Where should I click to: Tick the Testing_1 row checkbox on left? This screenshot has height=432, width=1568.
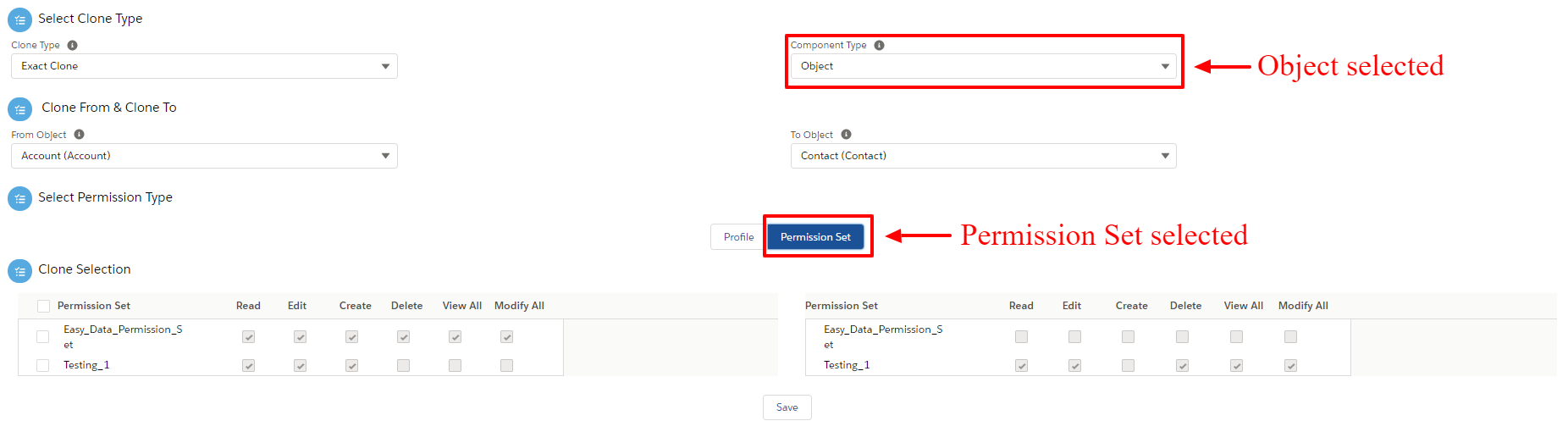pyautogui.click(x=42, y=365)
